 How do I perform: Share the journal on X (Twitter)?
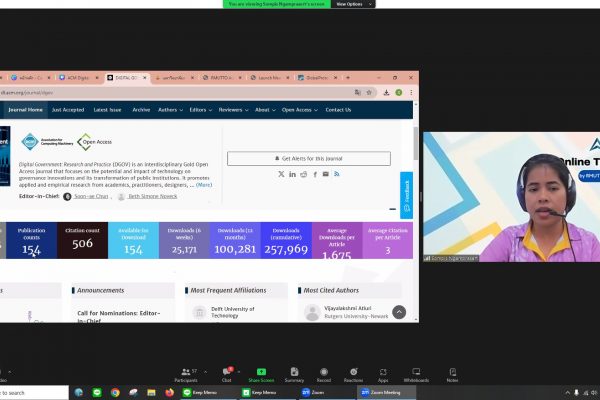click(x=281, y=174)
